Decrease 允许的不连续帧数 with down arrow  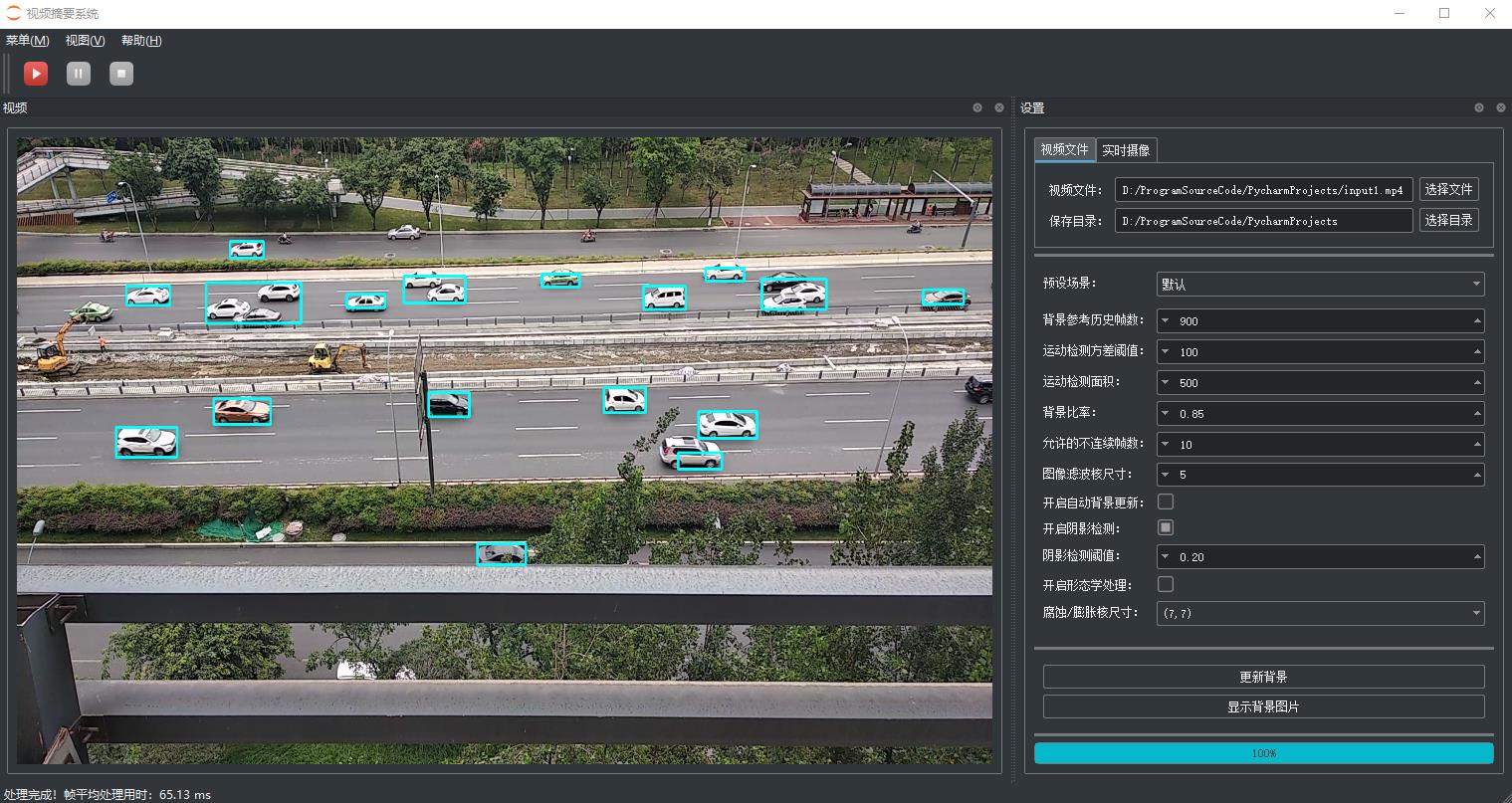[x=1166, y=444]
